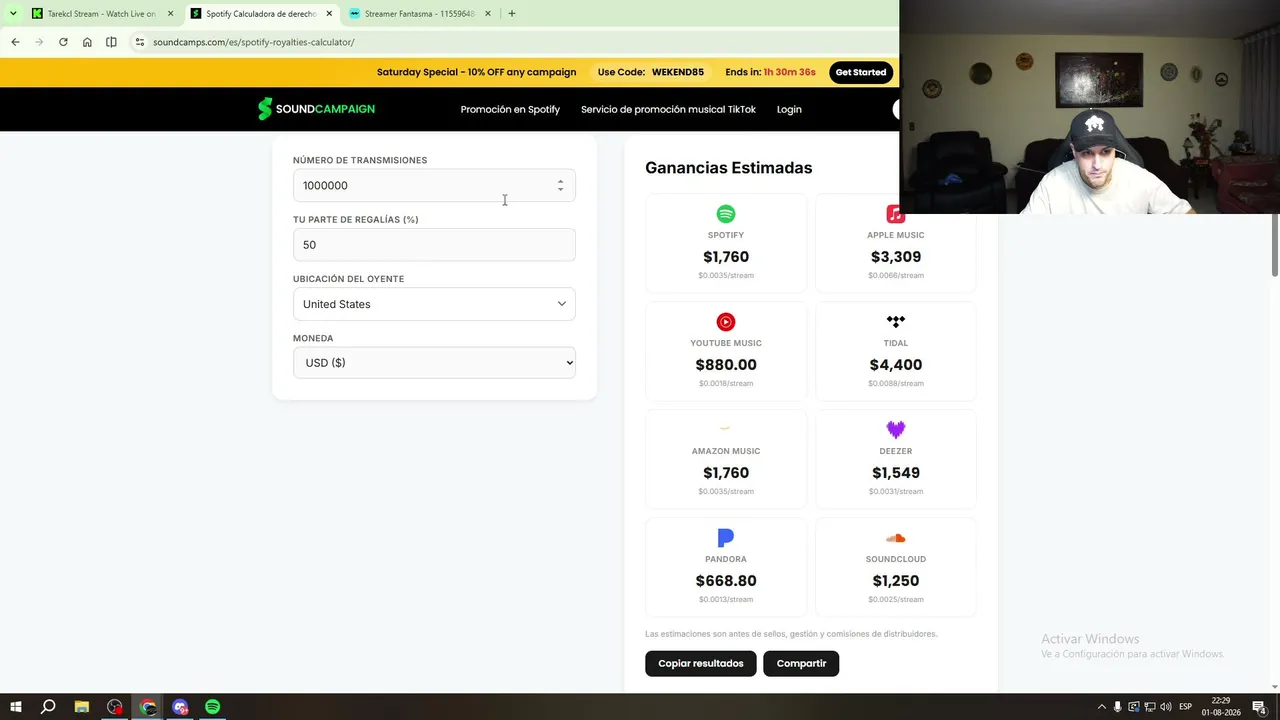Click the YouTube Music $880.00 value
Image resolution: width=1280 pixels, height=720 pixels.
(x=726, y=365)
